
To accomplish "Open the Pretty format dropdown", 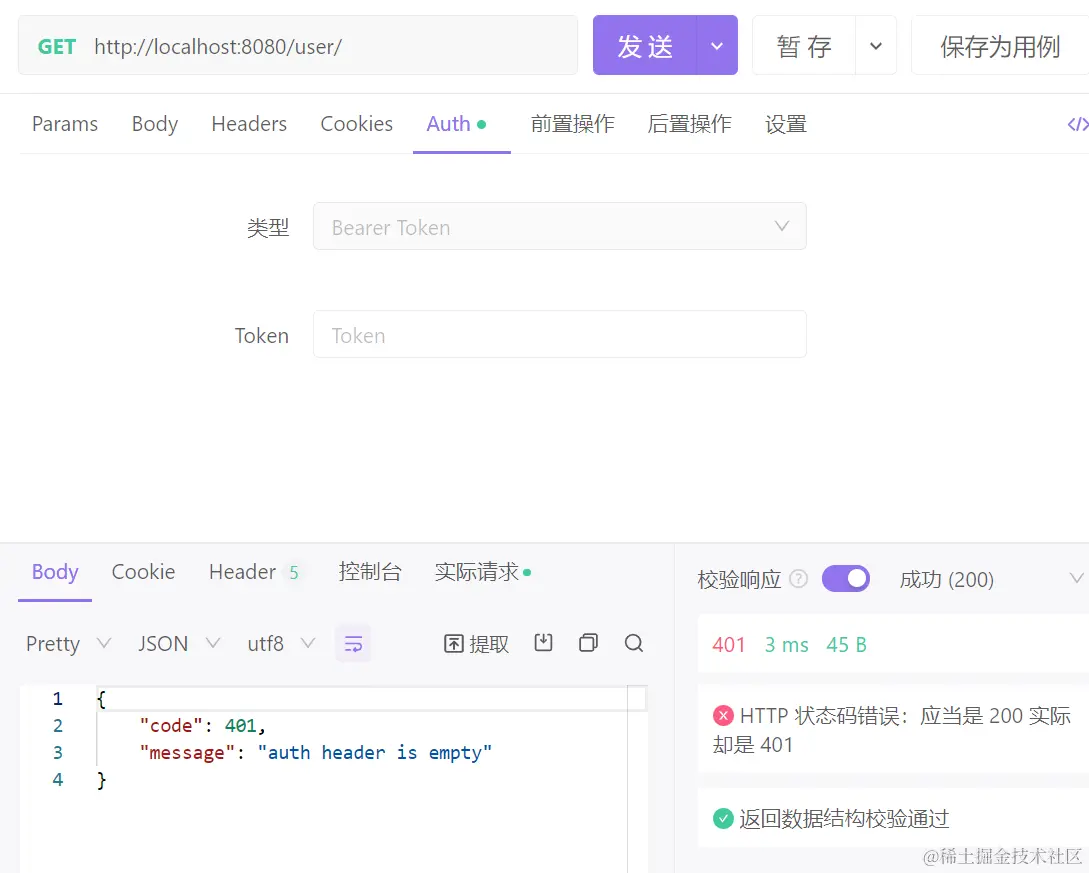I will [x=68, y=644].
